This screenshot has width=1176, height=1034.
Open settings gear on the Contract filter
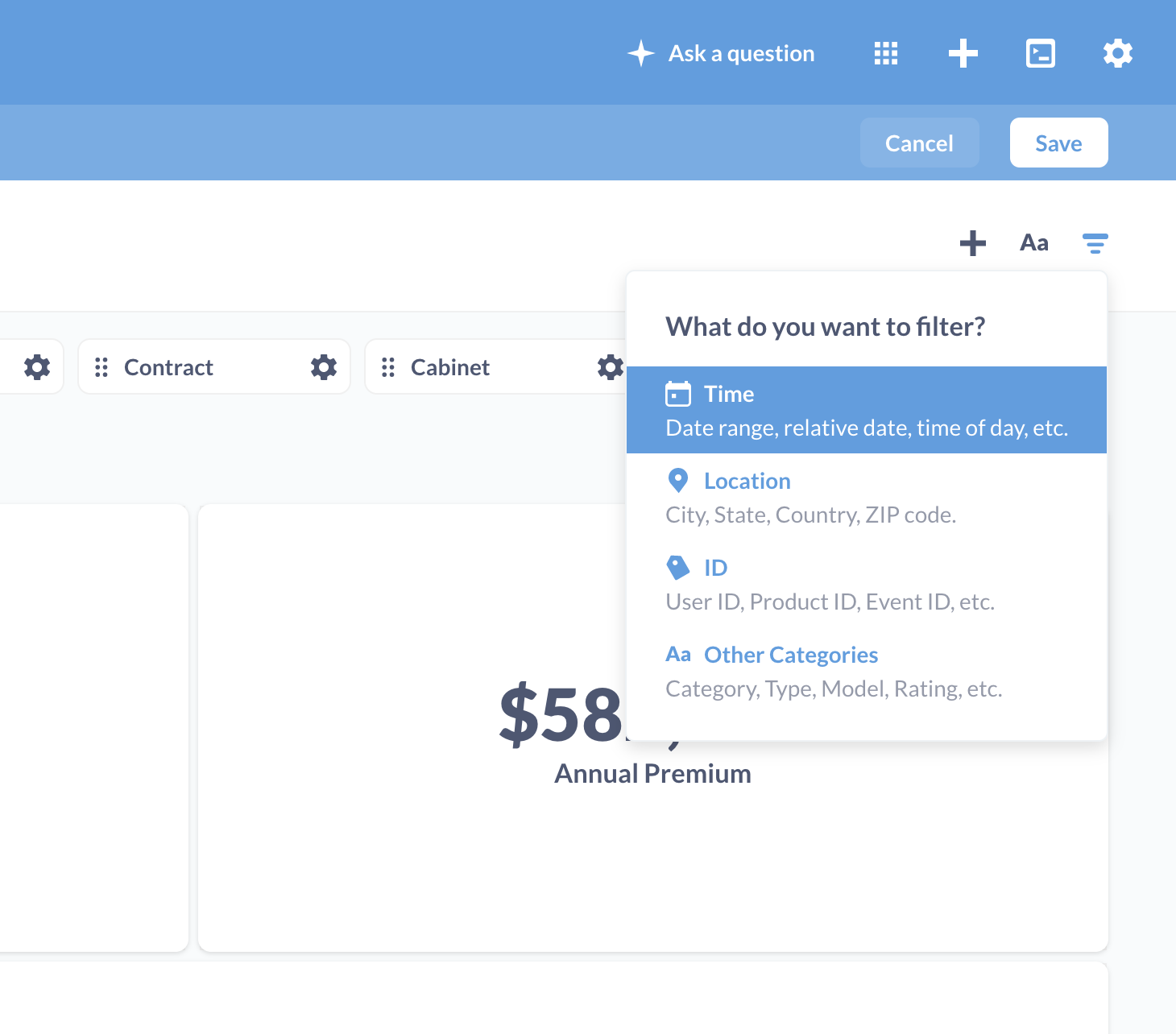pos(324,366)
